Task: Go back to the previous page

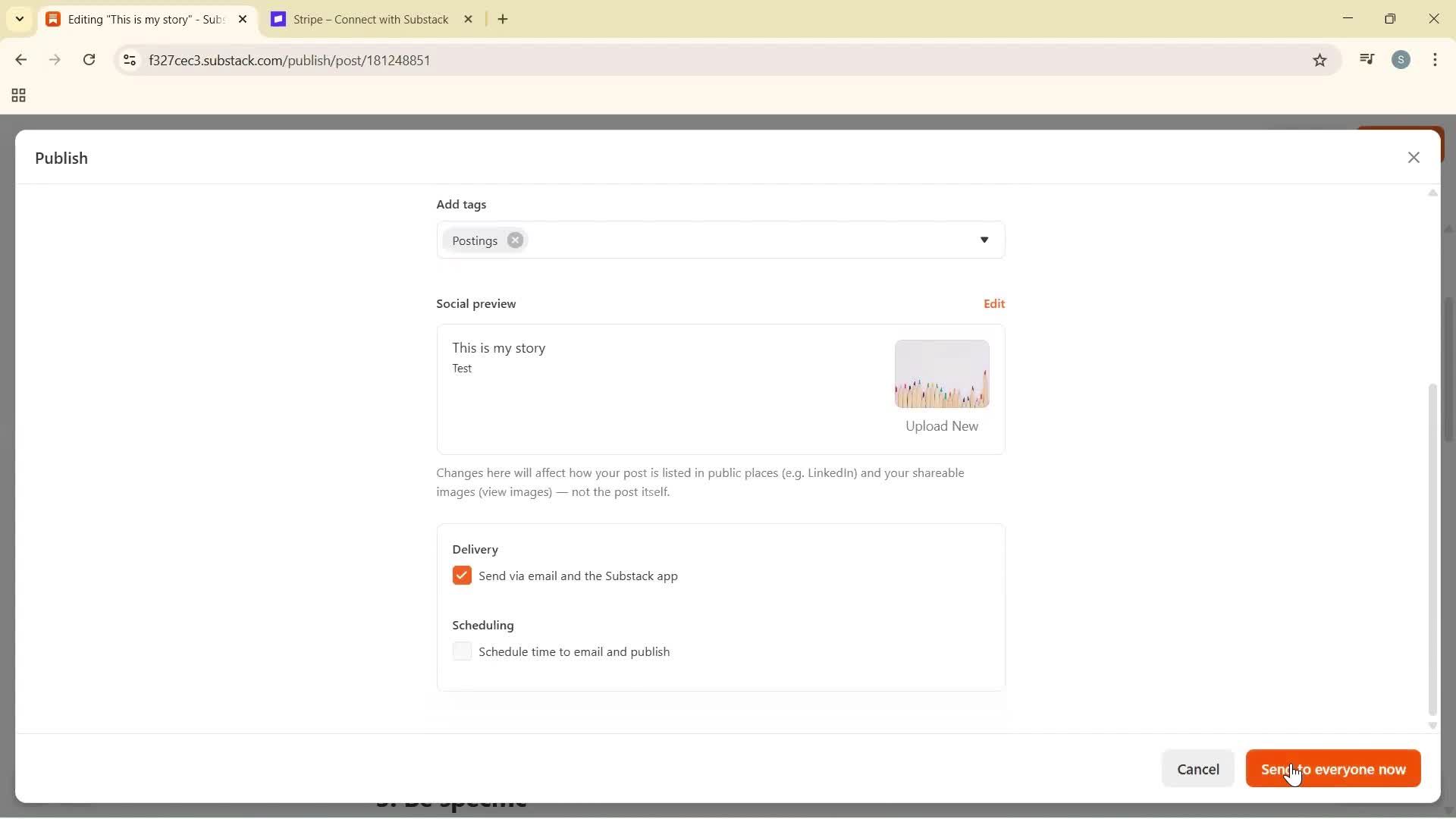Action: [20, 60]
